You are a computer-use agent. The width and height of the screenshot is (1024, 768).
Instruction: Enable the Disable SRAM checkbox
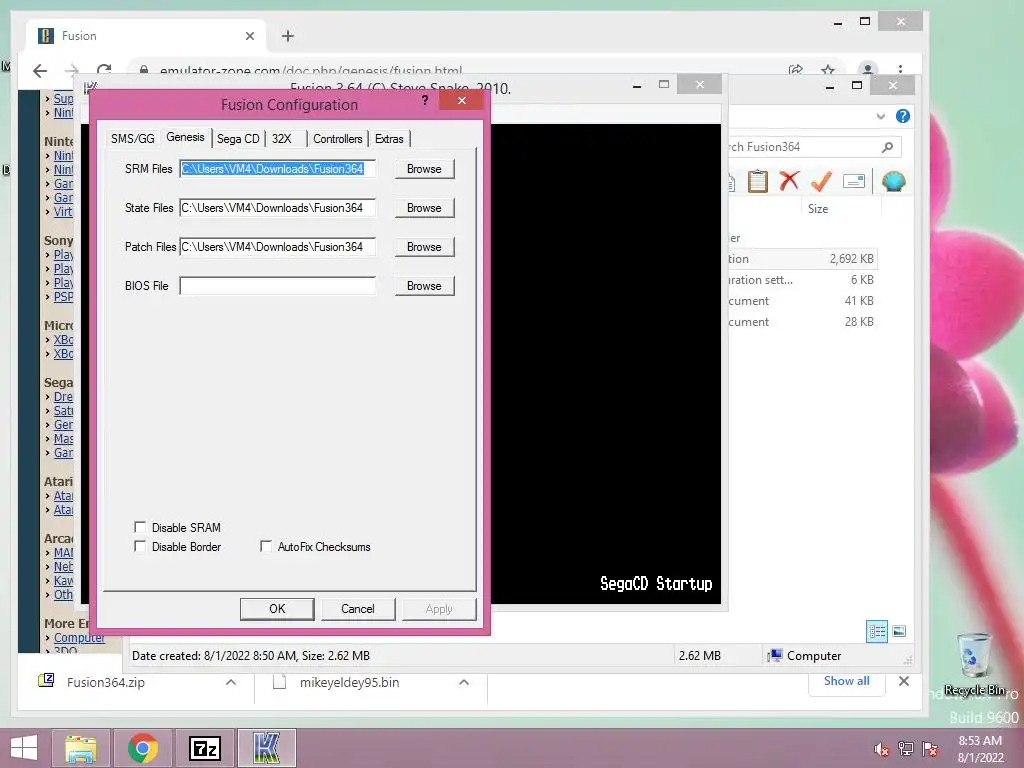140,527
